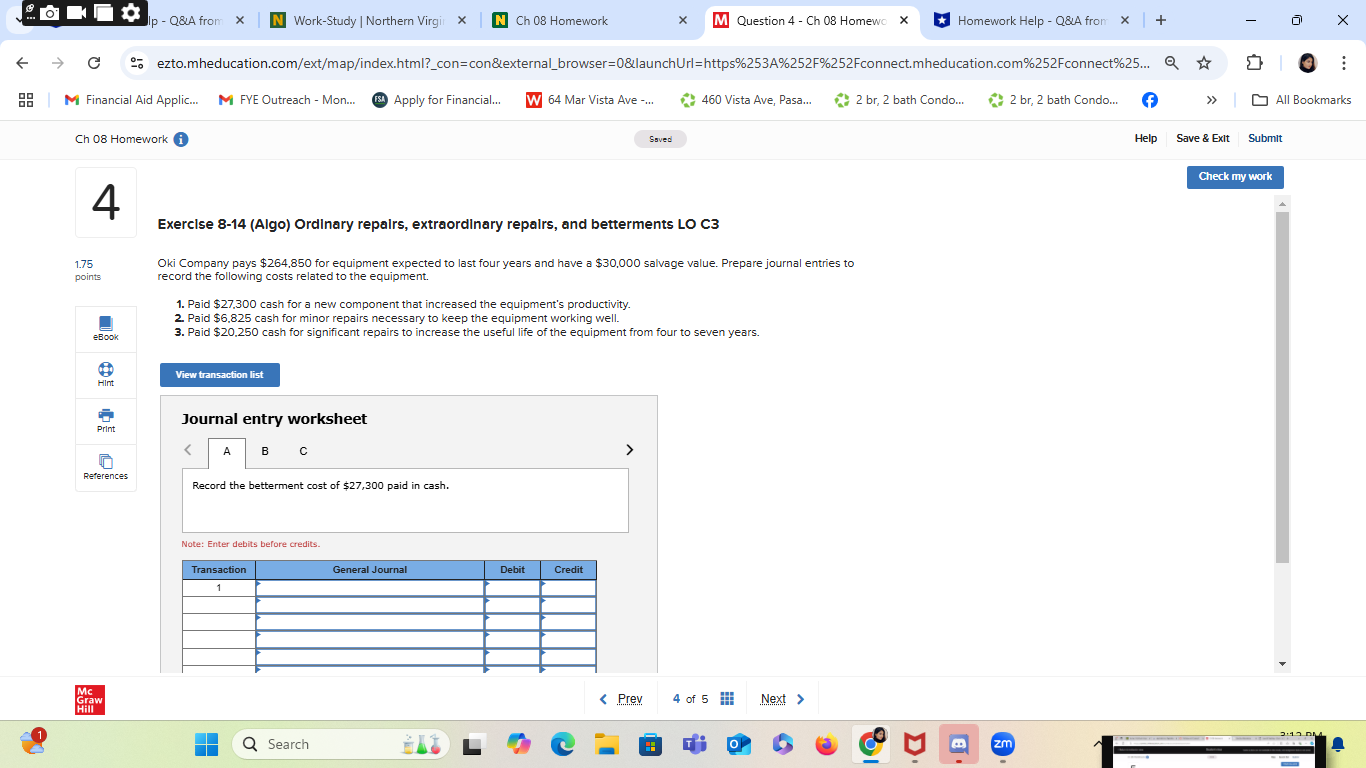Switch to journal entry tab C
Image resolution: width=1366 pixels, height=768 pixels.
[x=303, y=451]
